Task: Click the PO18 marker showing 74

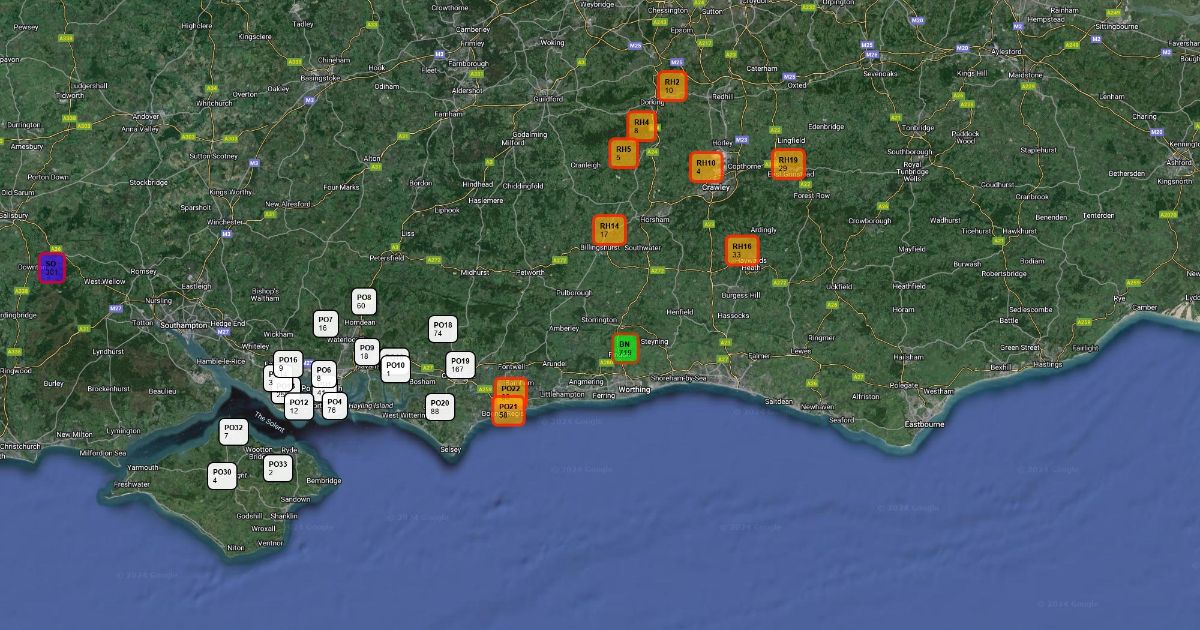Action: (443, 329)
